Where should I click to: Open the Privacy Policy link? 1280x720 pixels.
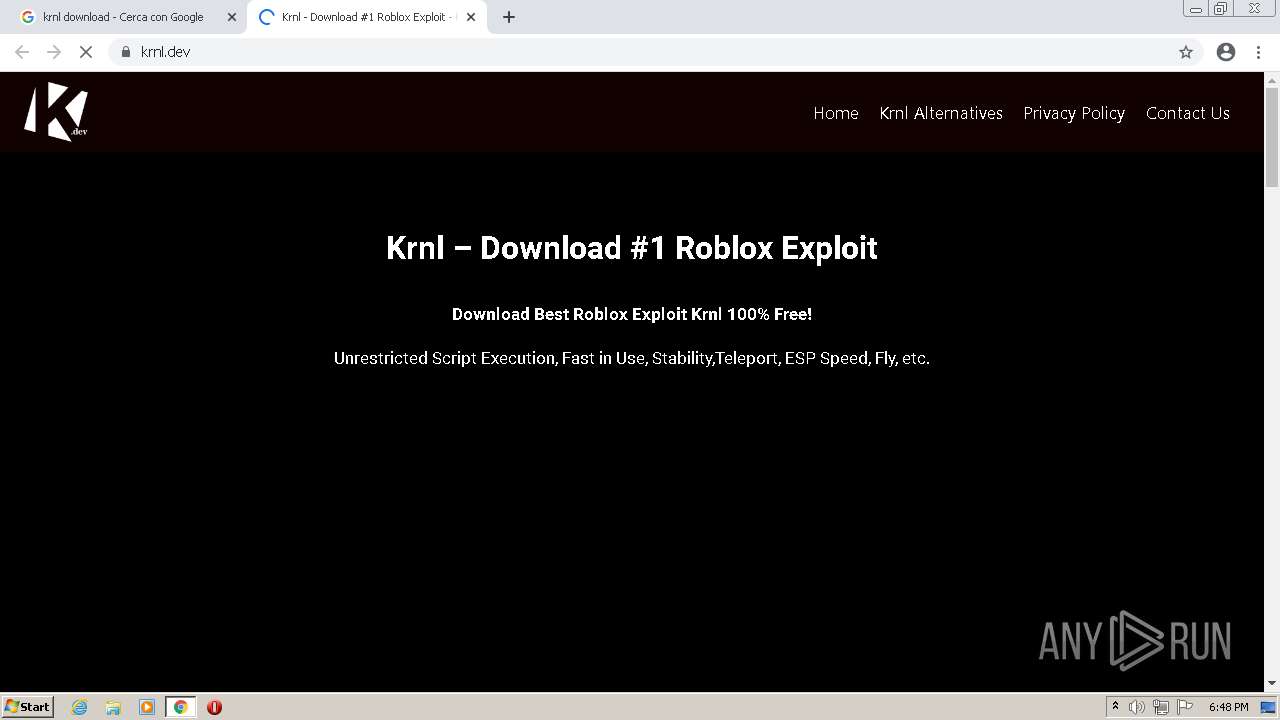pos(1074,113)
